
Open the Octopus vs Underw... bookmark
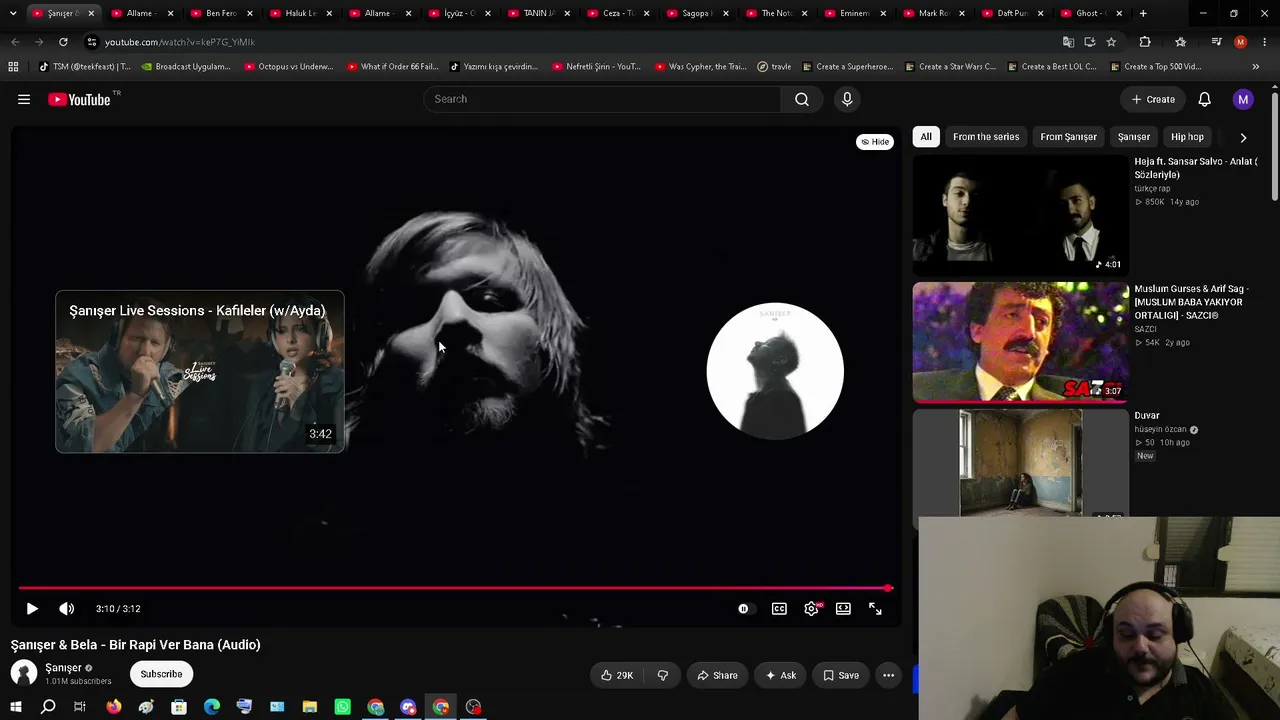coord(287,67)
